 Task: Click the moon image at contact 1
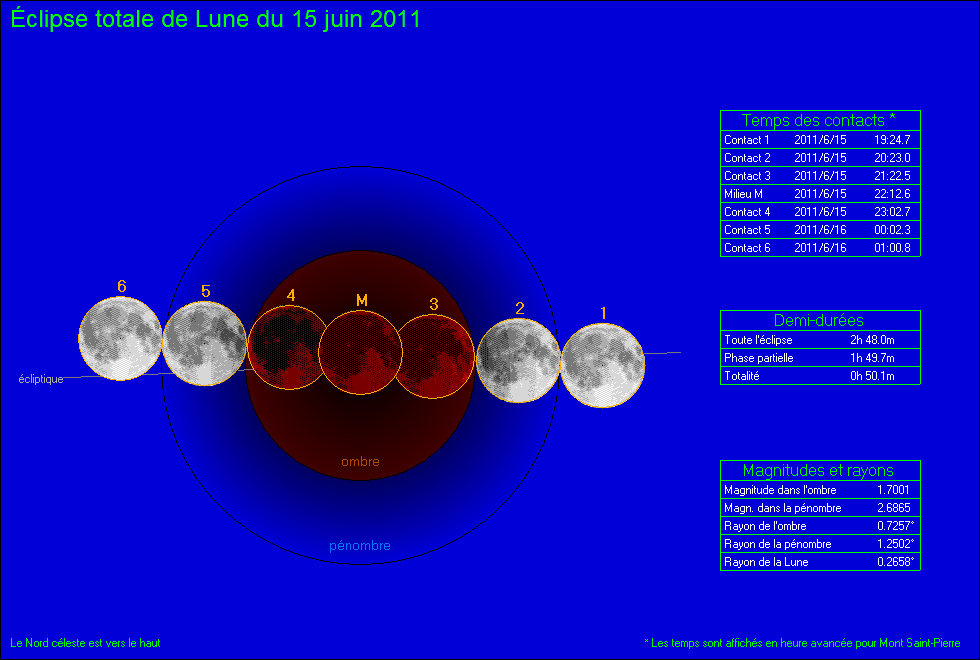coord(602,366)
